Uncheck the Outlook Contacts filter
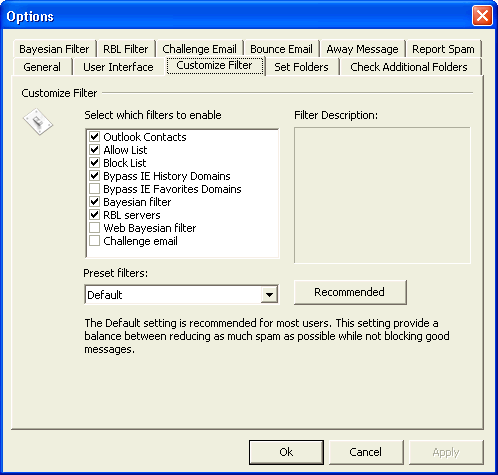Viewport: 498px width, 475px height. (x=95, y=136)
